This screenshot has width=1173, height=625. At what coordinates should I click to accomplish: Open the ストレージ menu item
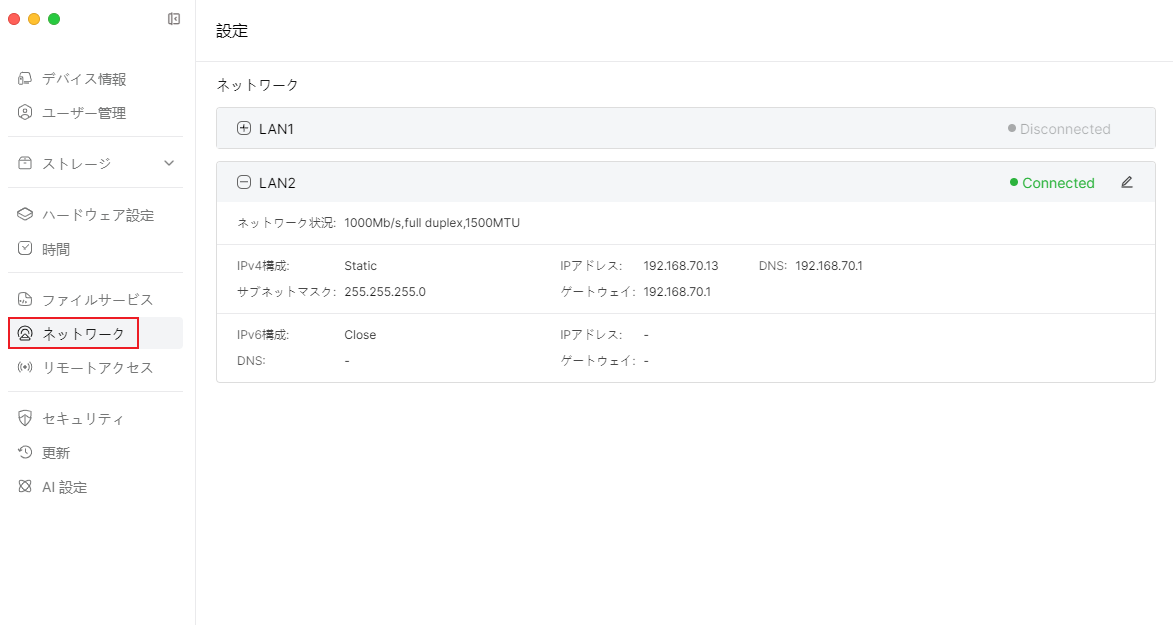76,163
